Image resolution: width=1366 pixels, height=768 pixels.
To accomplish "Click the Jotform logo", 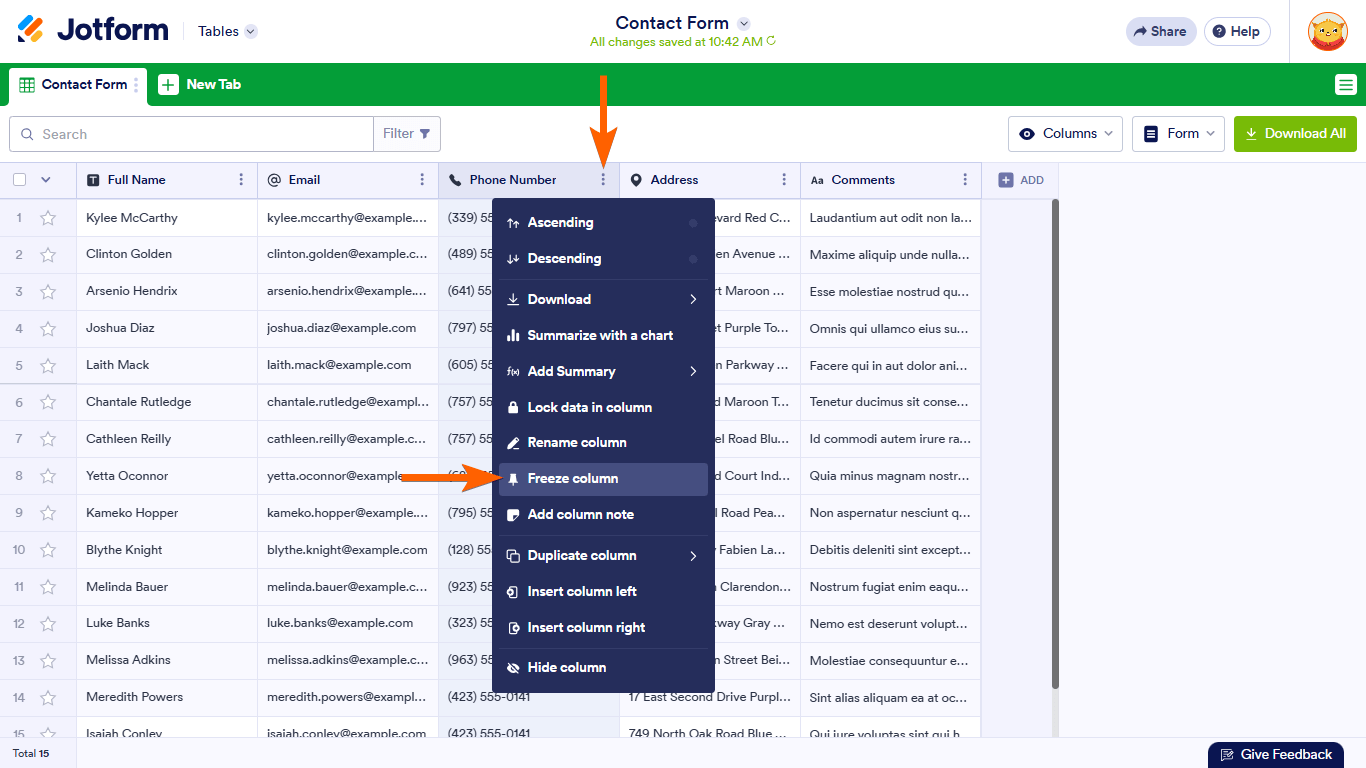I will [93, 30].
